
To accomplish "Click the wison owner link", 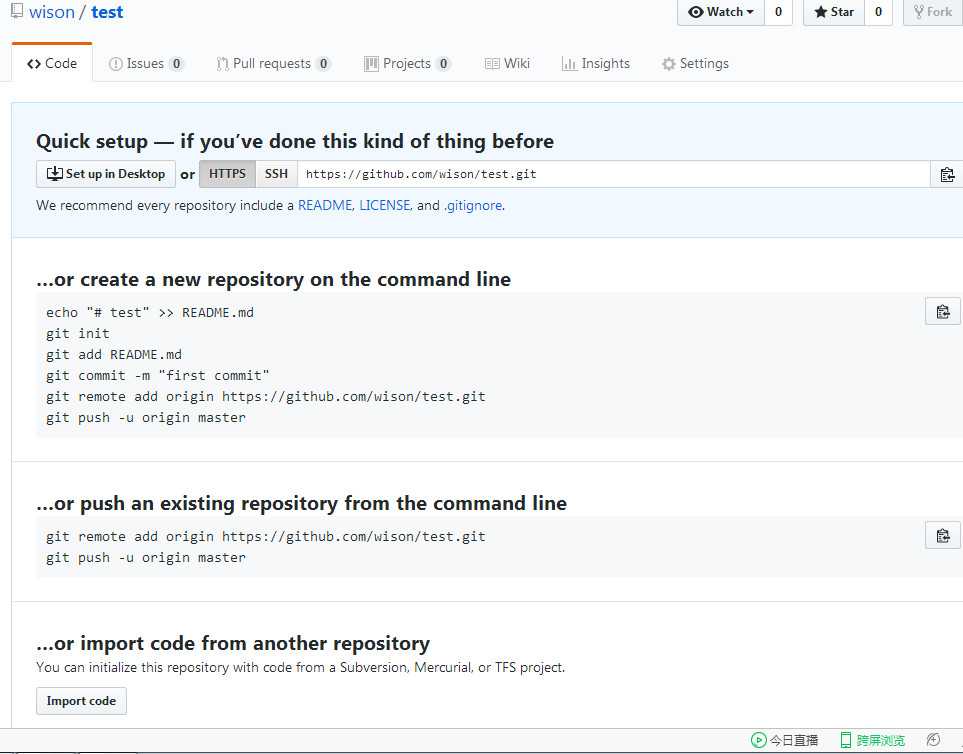I will pyautogui.click(x=52, y=12).
